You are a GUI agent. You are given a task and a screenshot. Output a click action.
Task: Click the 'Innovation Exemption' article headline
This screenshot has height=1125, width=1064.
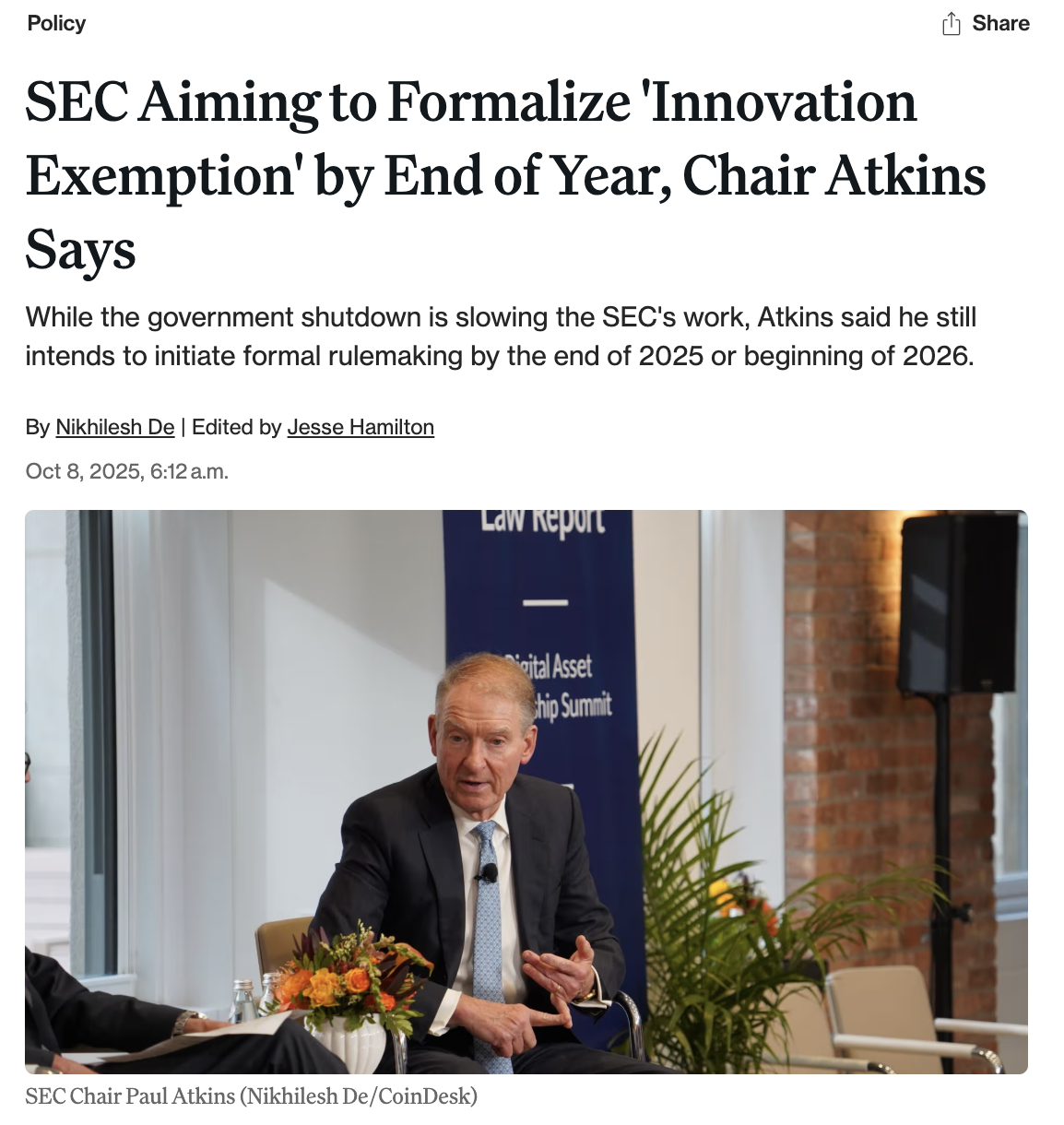[x=505, y=175]
